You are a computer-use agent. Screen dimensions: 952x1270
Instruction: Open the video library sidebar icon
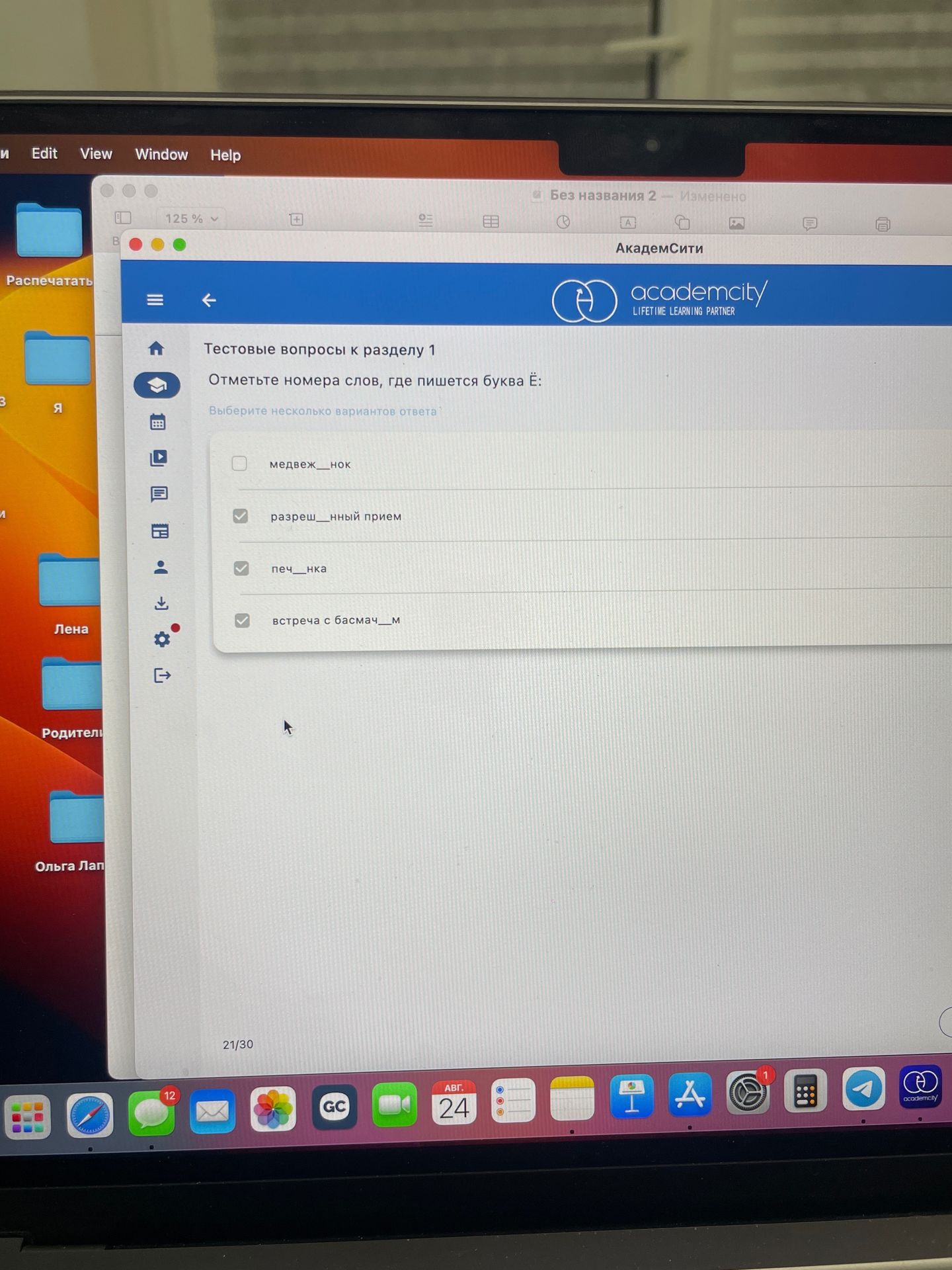159,458
